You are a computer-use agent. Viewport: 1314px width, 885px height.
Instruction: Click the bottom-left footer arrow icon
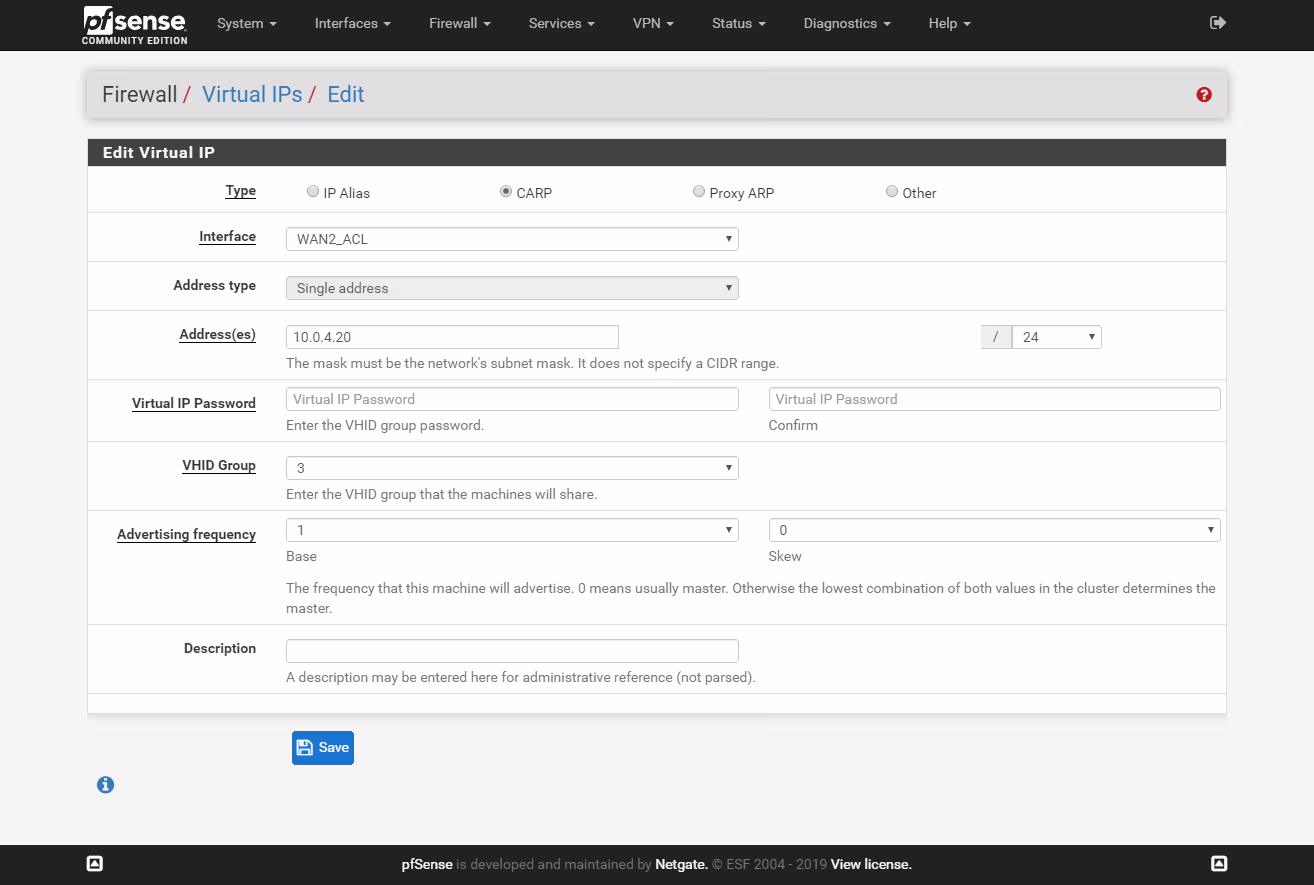point(94,864)
